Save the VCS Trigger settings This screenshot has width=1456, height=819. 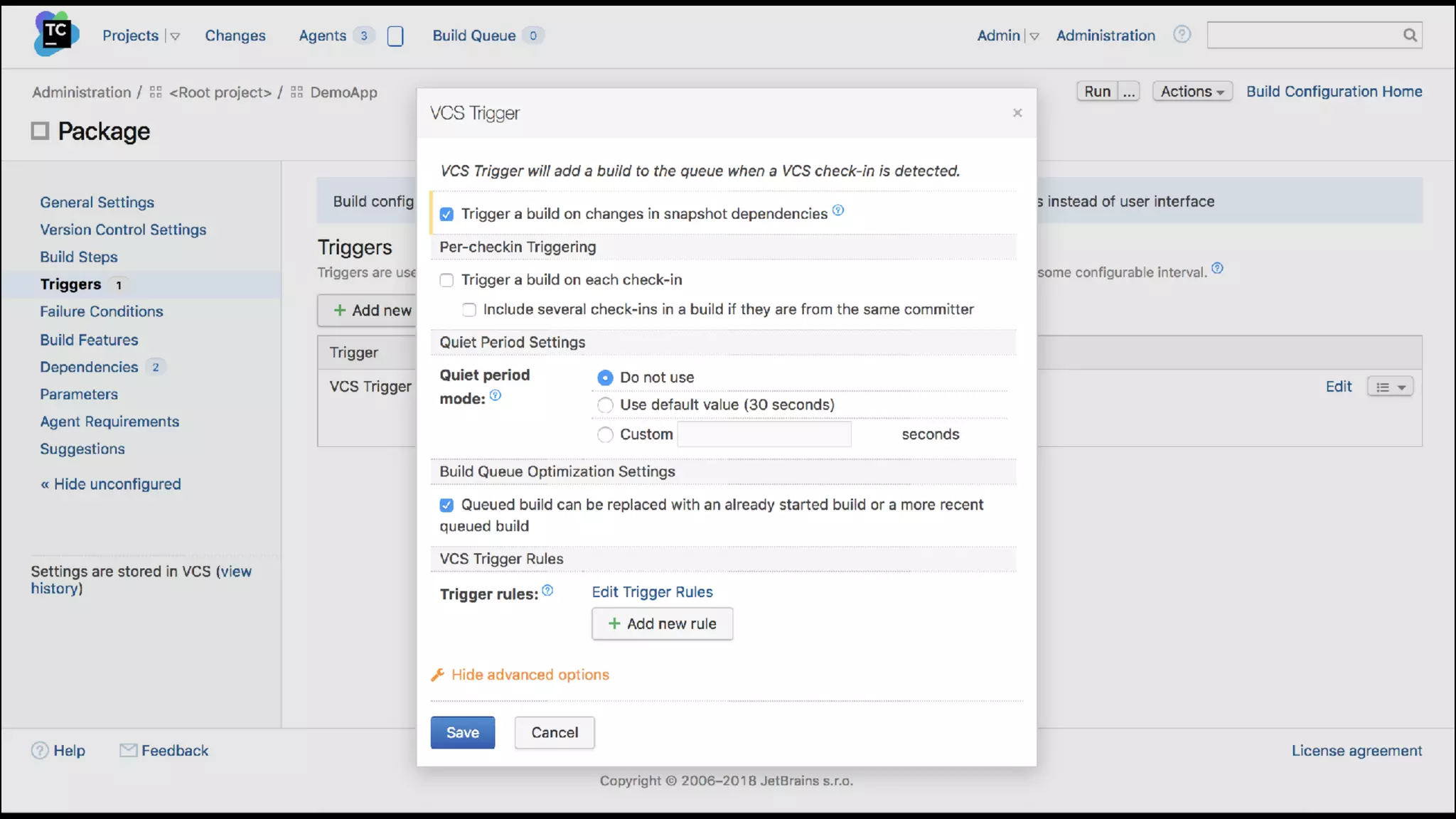point(462,732)
